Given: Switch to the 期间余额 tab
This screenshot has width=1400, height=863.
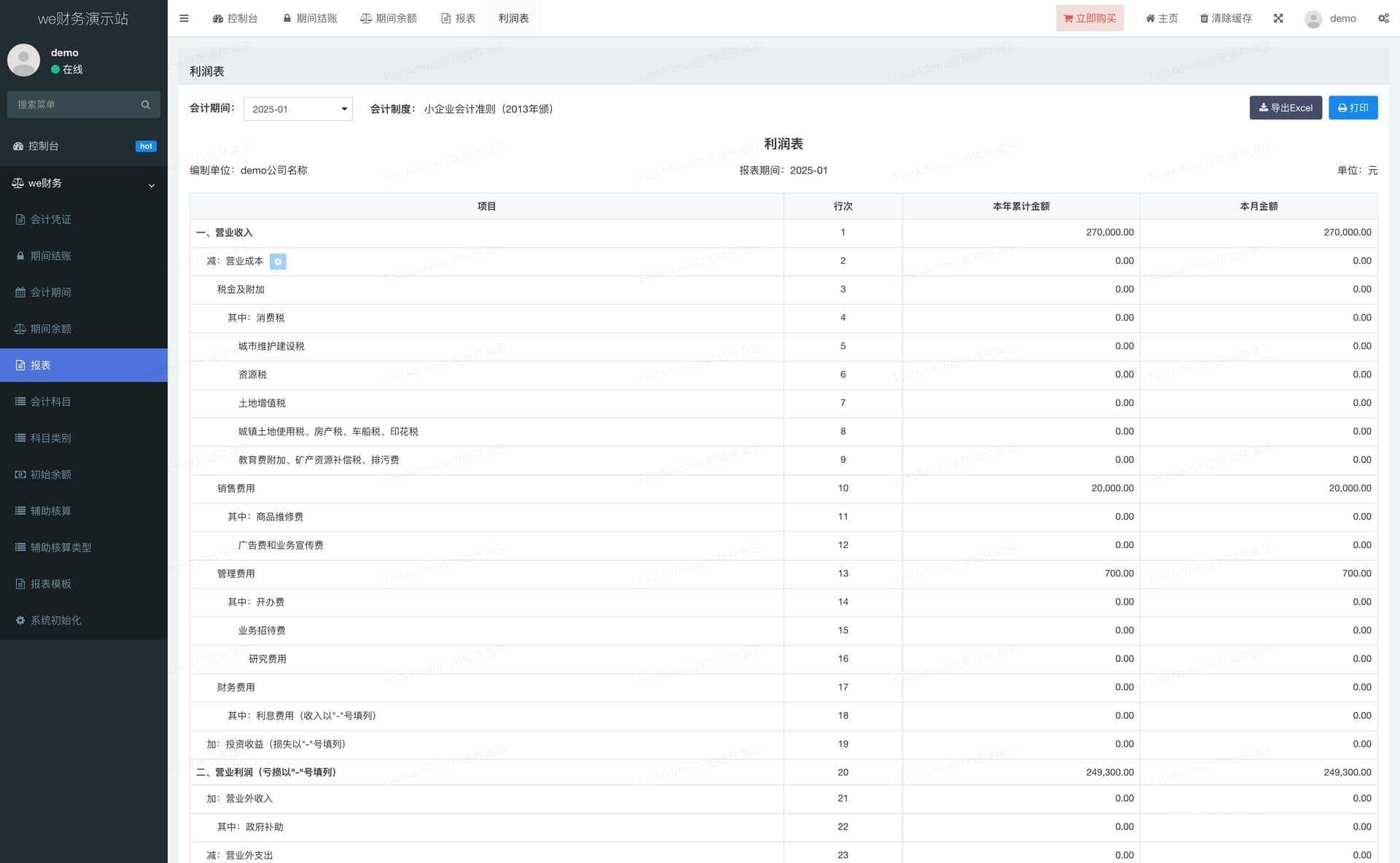Looking at the screenshot, I should point(389,18).
